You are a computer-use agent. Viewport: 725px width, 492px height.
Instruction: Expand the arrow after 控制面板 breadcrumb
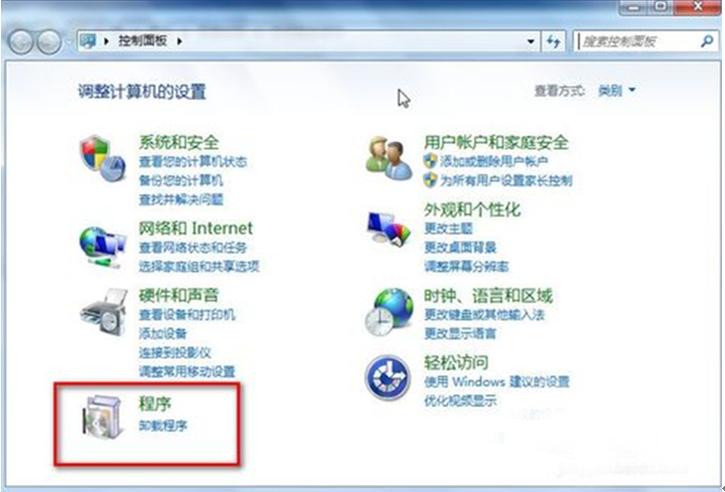179,41
